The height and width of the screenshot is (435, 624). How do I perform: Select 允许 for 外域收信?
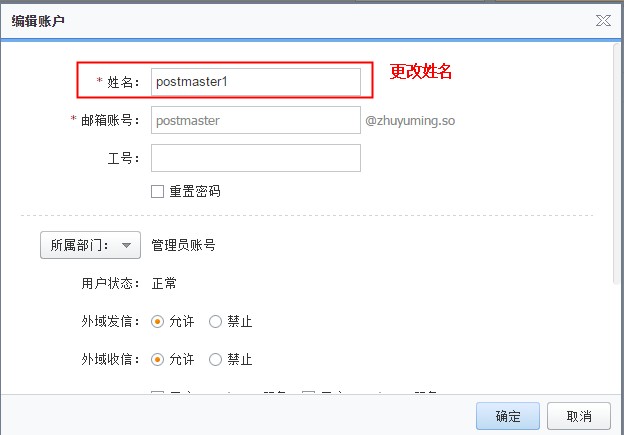pos(157,359)
